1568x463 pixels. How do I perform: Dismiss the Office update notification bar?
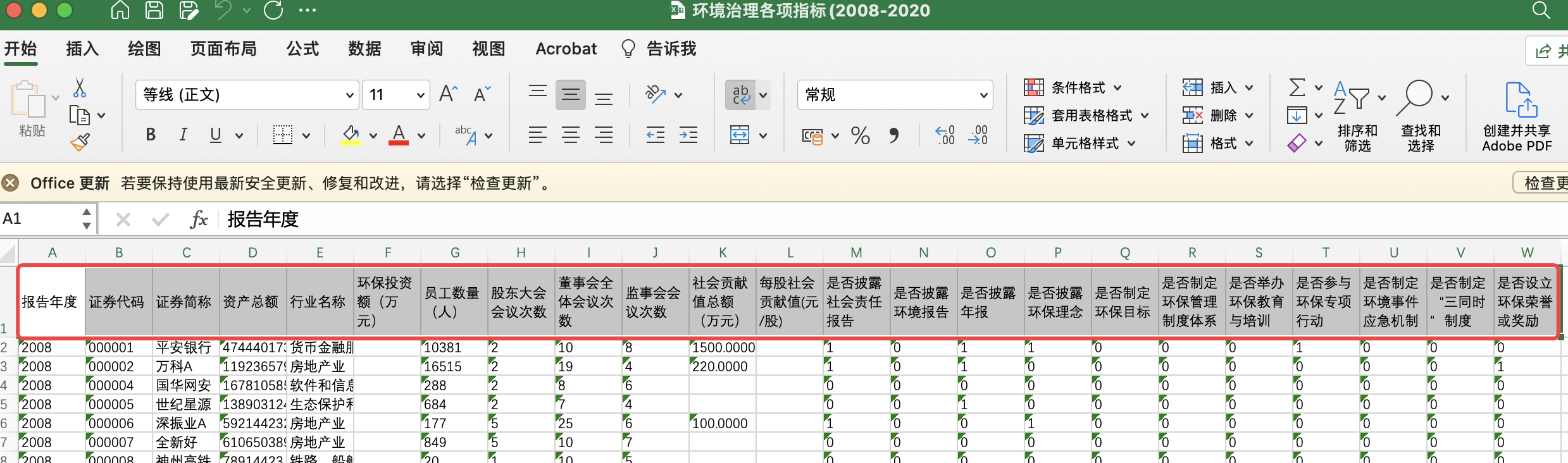(10, 183)
